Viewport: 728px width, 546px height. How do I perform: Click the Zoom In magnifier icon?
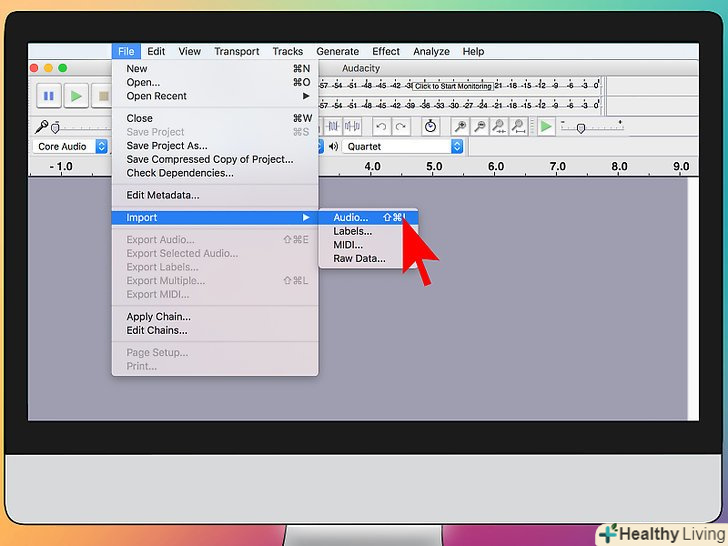tap(459, 126)
